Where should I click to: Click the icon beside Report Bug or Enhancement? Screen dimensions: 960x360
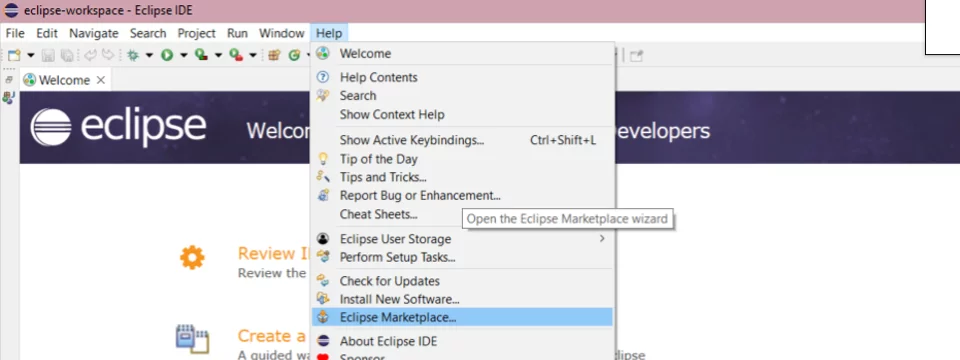click(323, 195)
